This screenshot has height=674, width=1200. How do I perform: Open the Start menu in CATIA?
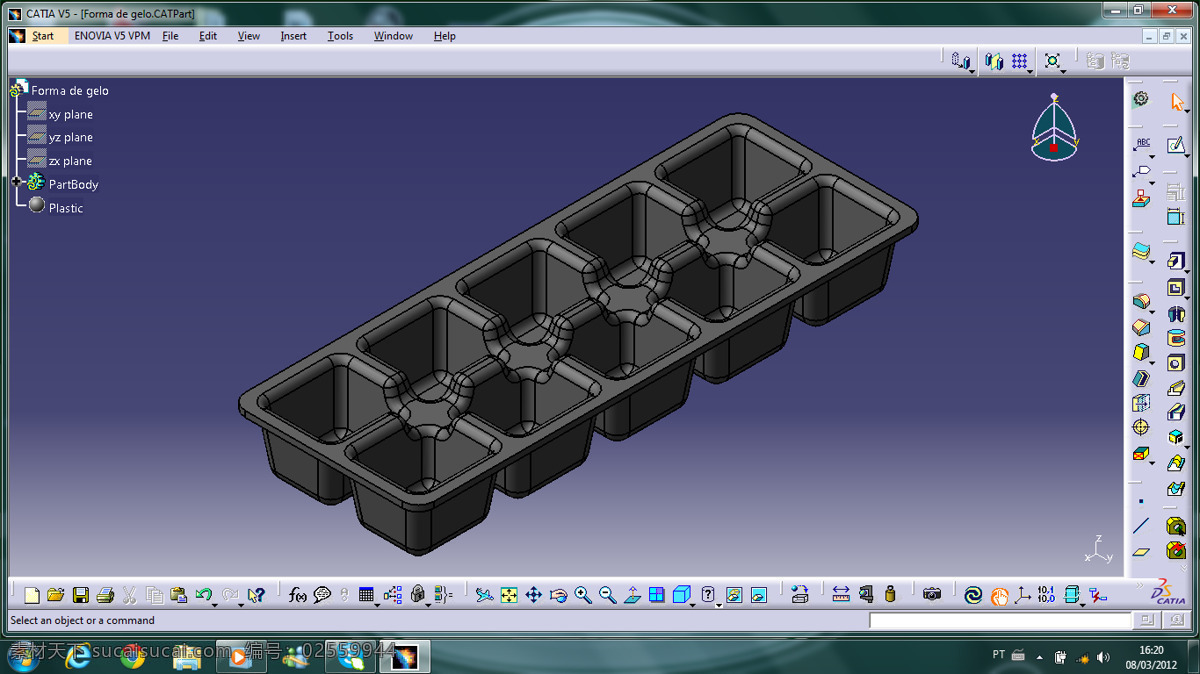[43, 36]
